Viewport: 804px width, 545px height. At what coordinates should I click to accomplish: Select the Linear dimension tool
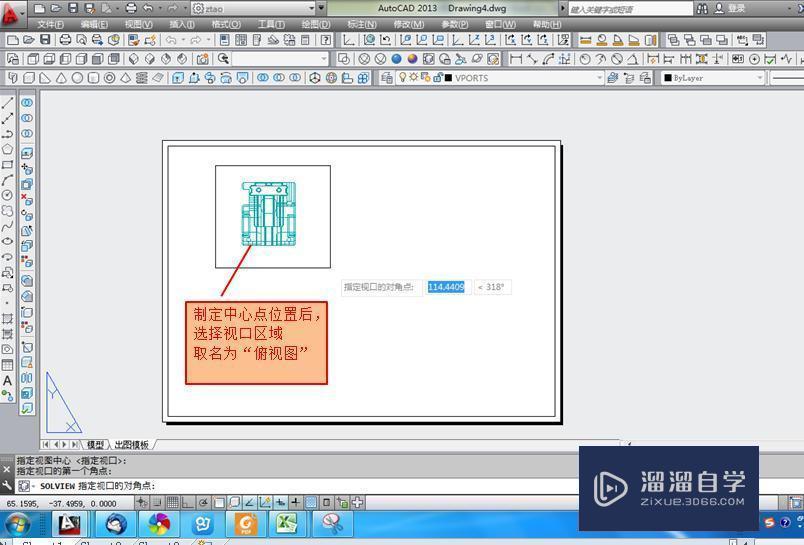point(516,59)
